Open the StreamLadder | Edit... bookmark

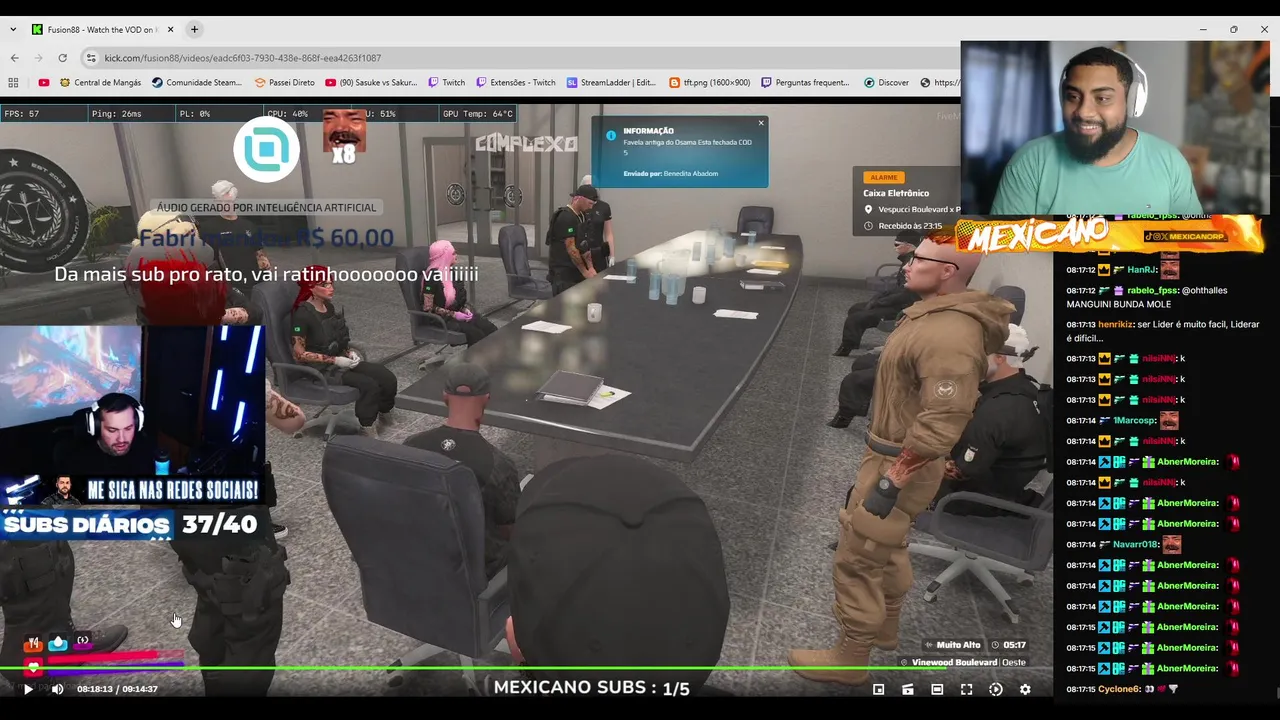611,83
